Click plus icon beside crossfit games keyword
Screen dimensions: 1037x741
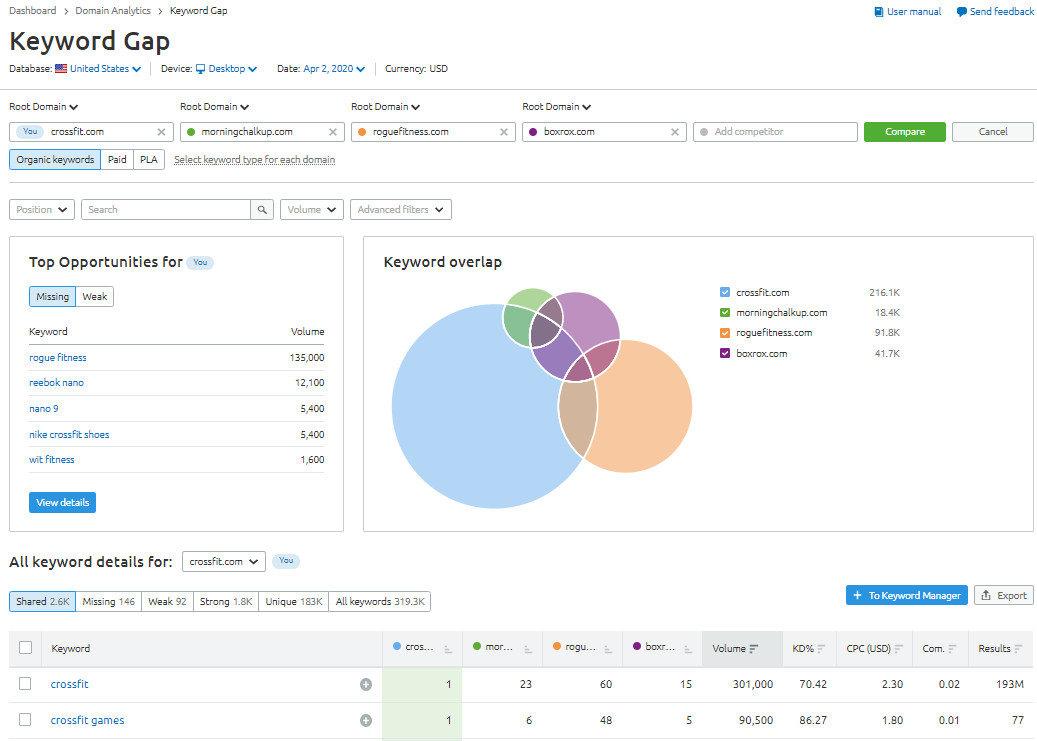366,721
